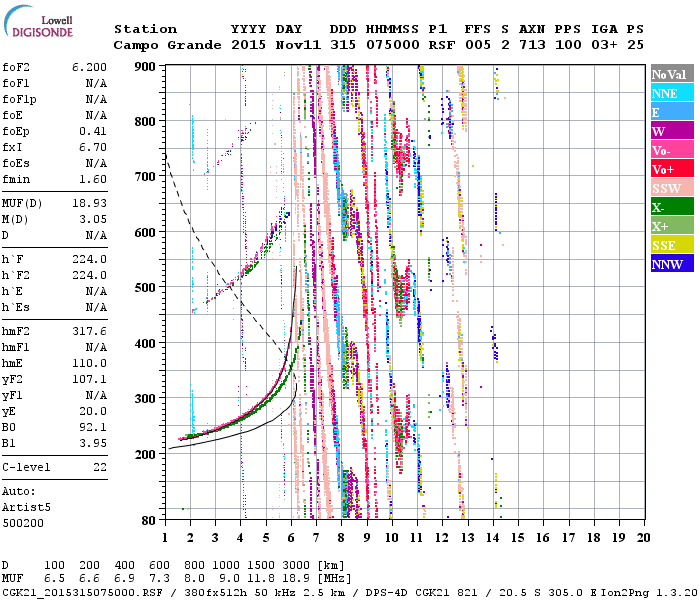
Task: Click the 80 km height axis label
Action: (x=149, y=520)
